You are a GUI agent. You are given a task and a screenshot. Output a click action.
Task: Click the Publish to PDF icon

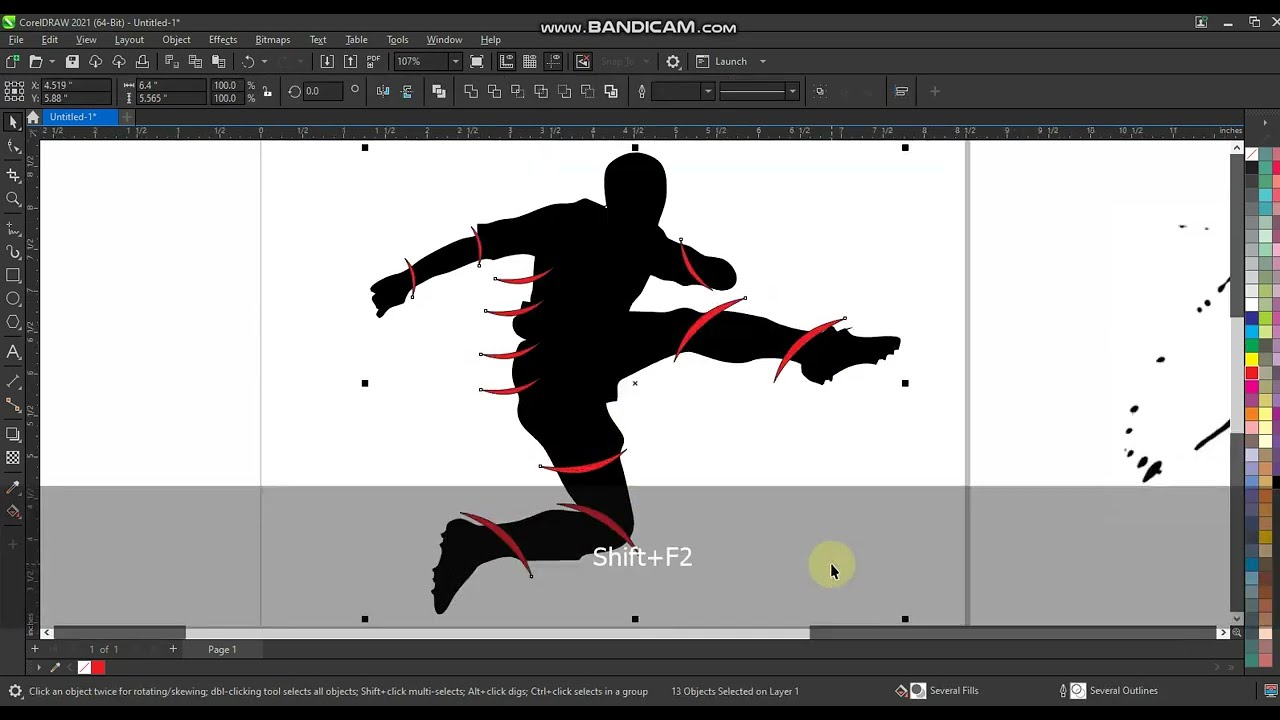click(374, 62)
